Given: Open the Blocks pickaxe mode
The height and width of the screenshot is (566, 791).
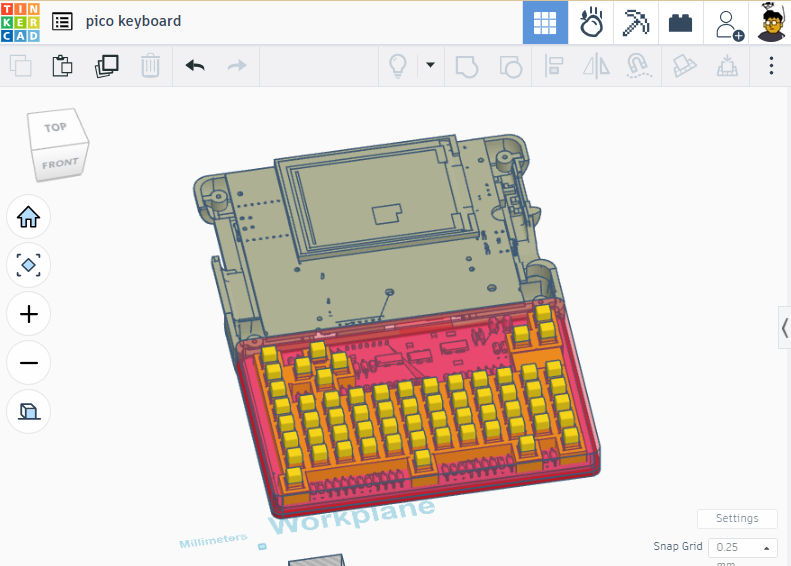Looking at the screenshot, I should (636, 23).
